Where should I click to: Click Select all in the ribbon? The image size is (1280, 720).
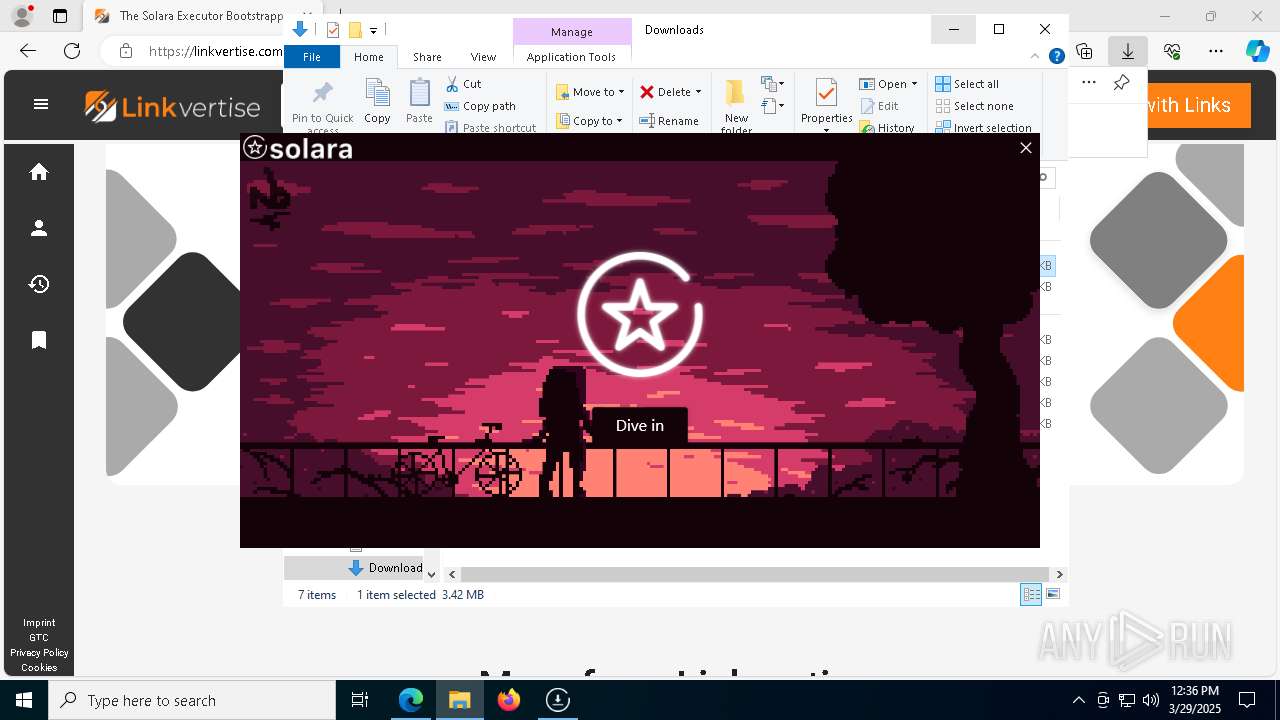click(967, 84)
